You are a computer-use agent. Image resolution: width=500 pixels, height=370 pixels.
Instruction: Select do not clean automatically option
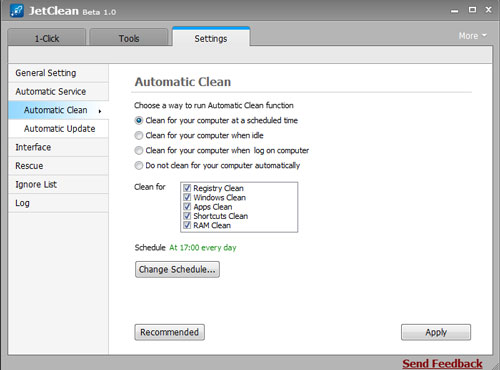139,165
